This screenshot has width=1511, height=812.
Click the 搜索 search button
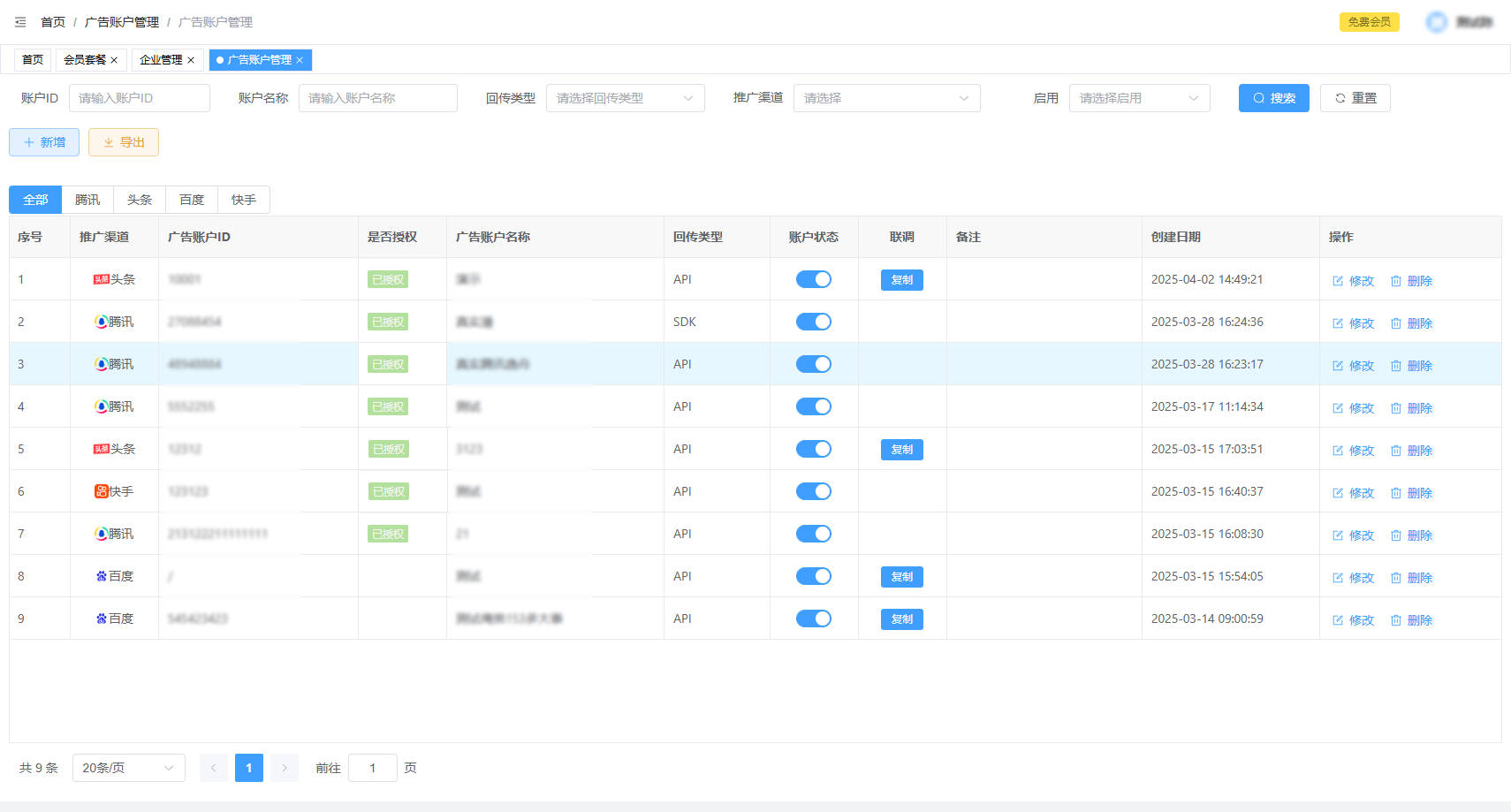point(1273,98)
